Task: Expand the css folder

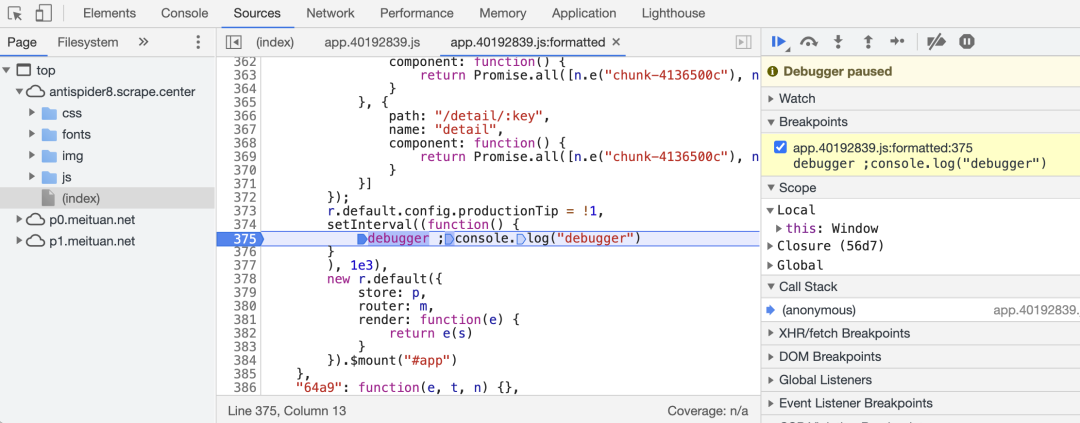Action: point(33,113)
